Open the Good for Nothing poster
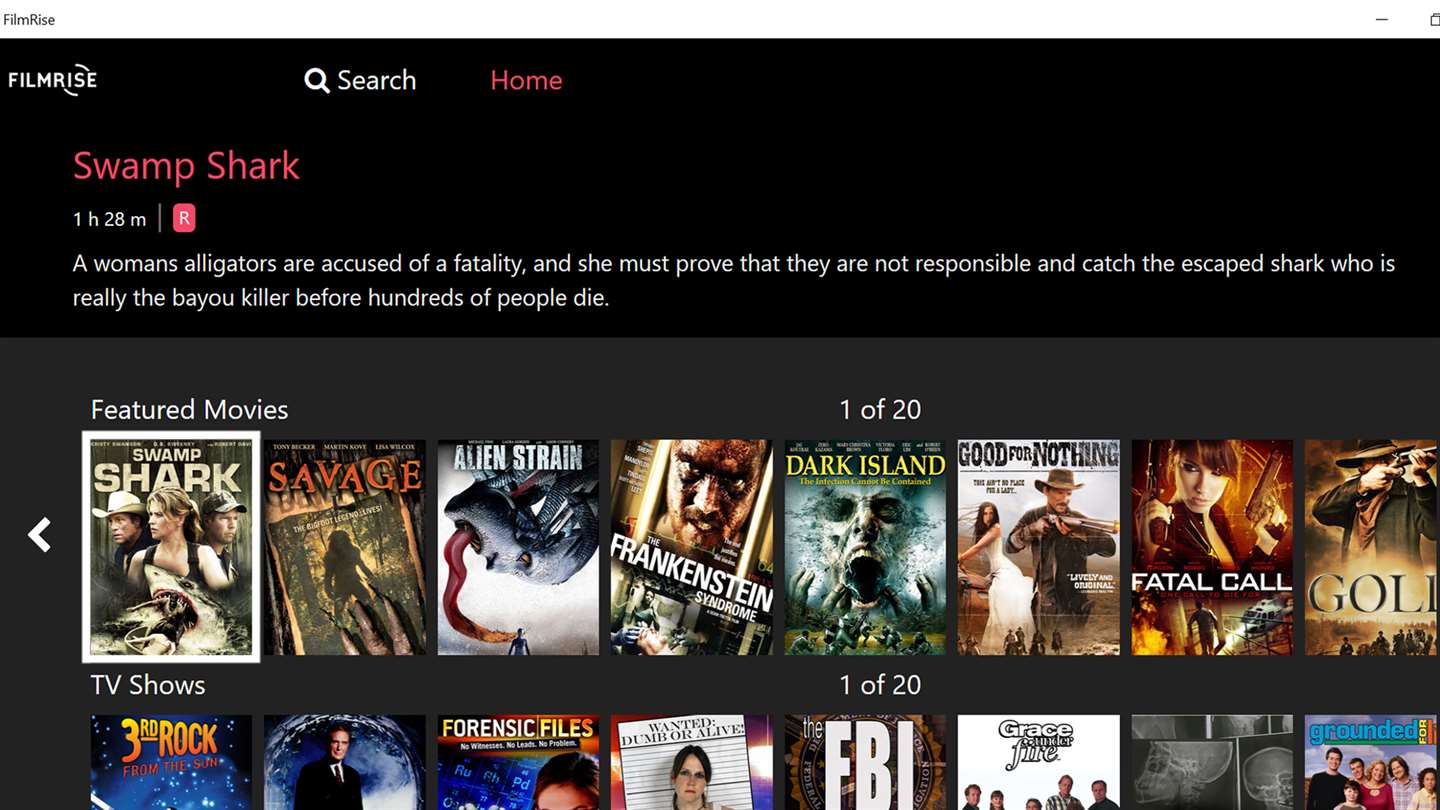This screenshot has width=1440, height=810. click(x=1039, y=547)
